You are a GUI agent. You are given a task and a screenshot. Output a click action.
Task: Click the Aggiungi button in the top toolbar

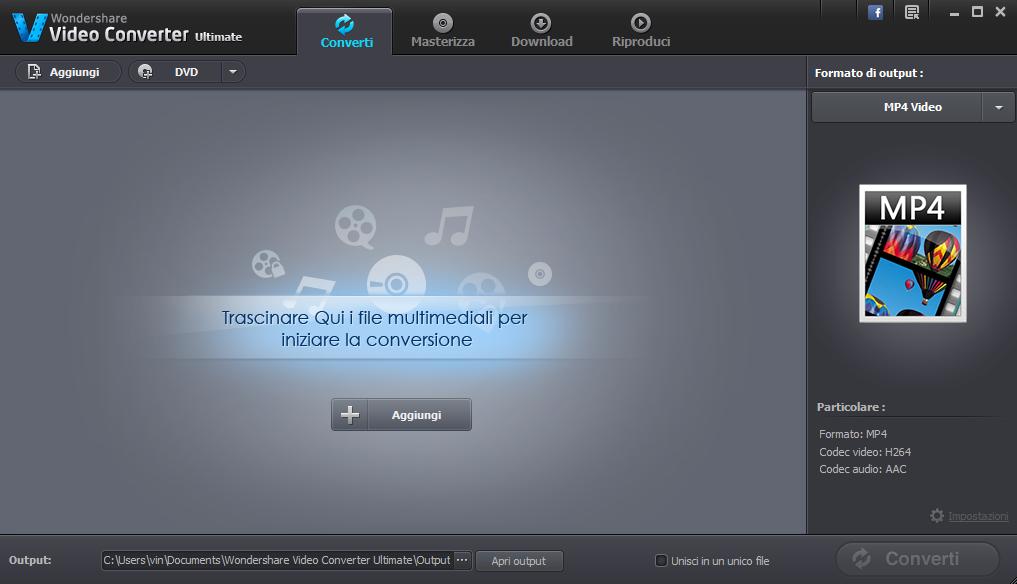67,72
